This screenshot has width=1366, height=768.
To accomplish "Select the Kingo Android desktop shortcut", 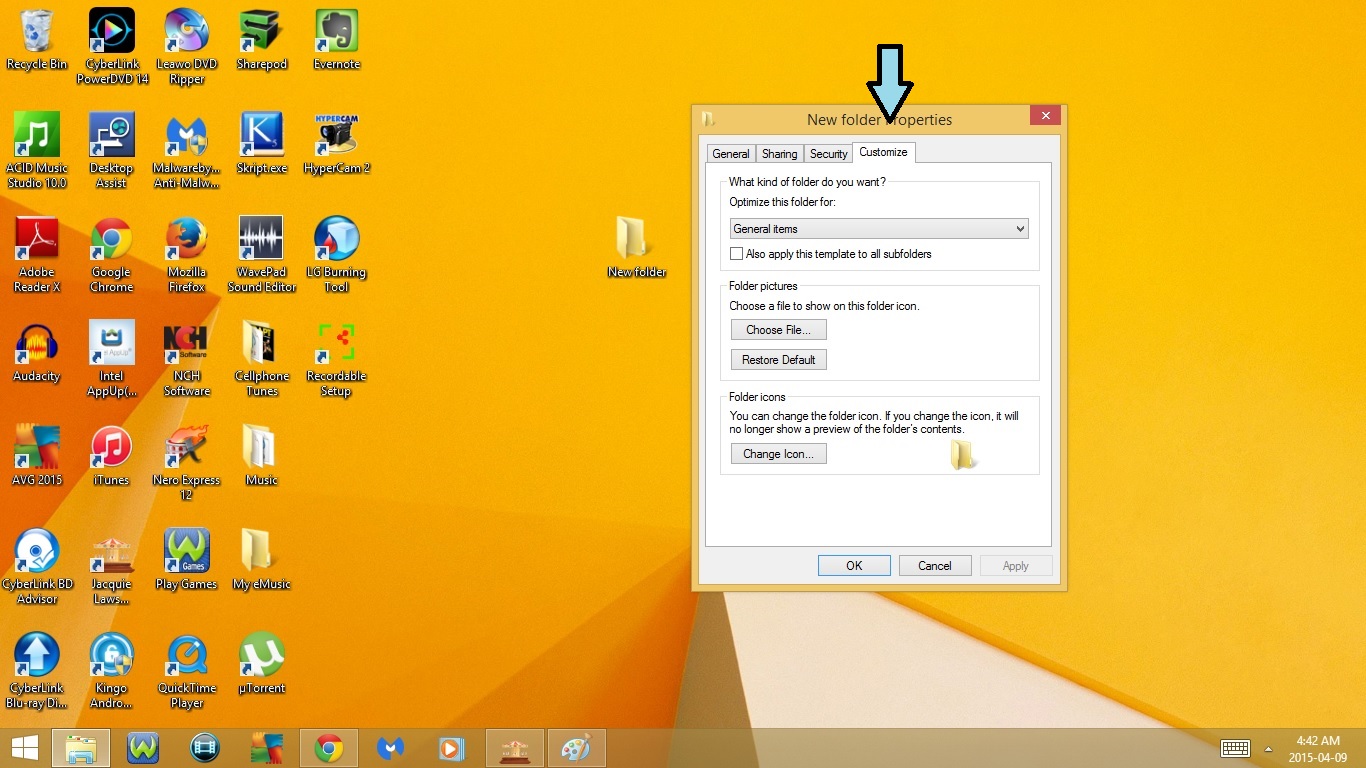I will pyautogui.click(x=112, y=670).
